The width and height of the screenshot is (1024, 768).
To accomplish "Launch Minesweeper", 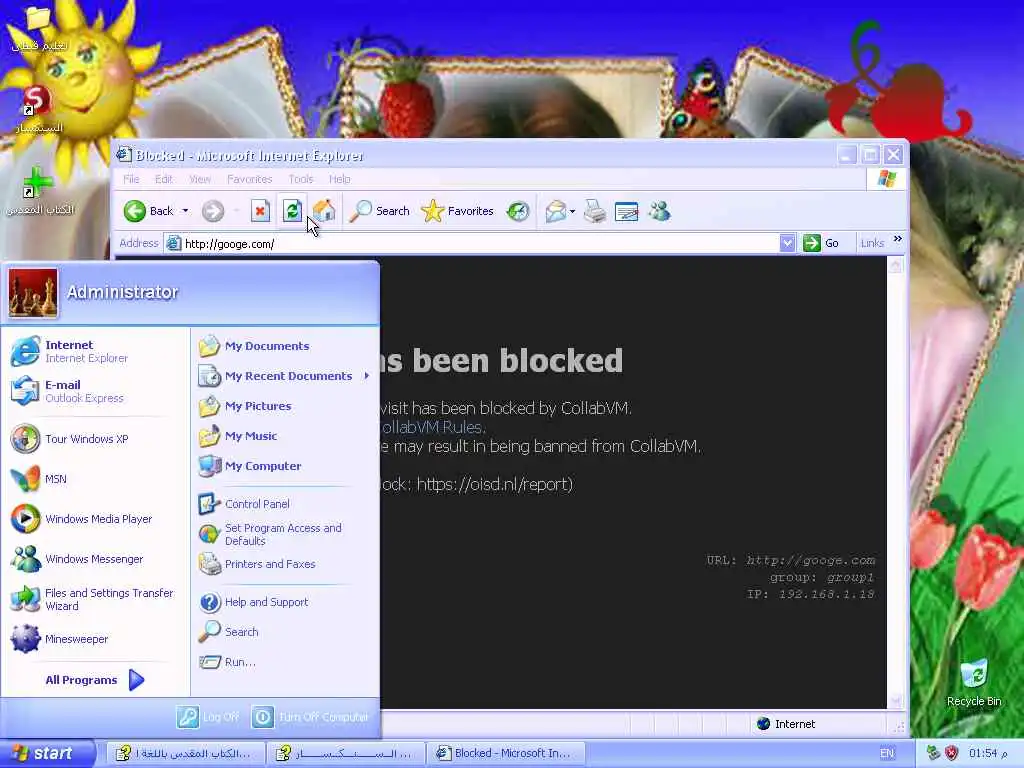I will 96,639.
